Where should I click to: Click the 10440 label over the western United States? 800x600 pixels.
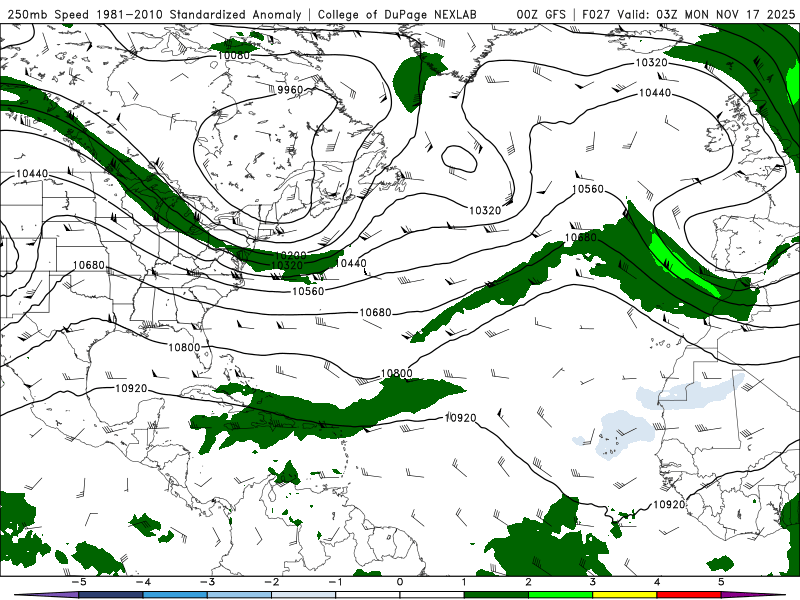click(x=32, y=173)
